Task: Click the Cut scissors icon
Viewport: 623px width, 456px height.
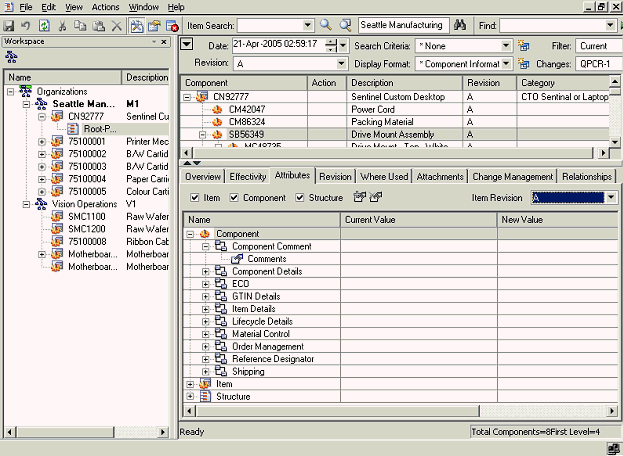Action: point(62,24)
